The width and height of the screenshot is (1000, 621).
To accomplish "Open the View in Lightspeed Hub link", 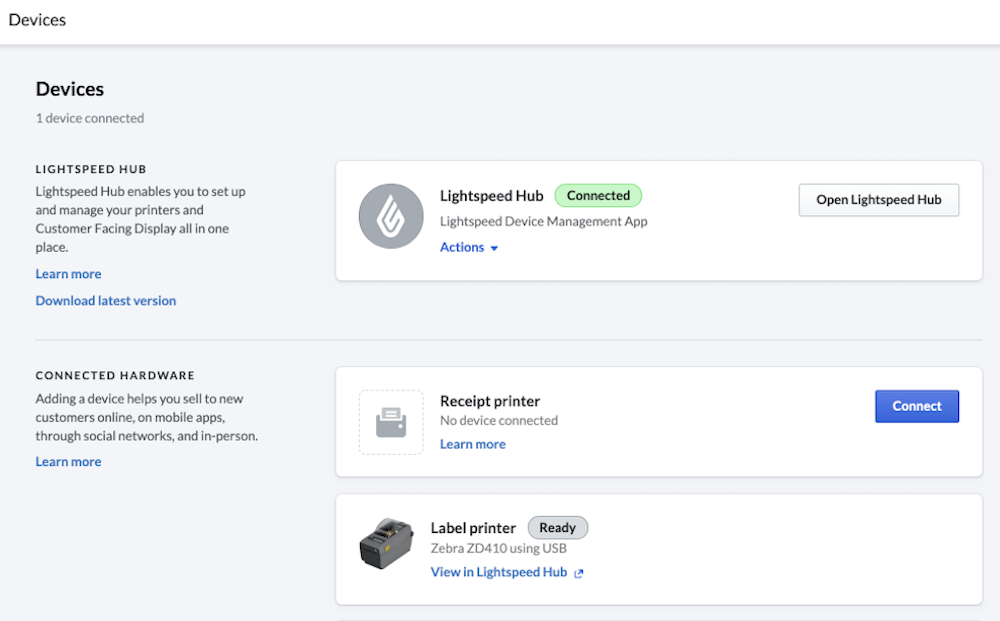I will [x=499, y=572].
